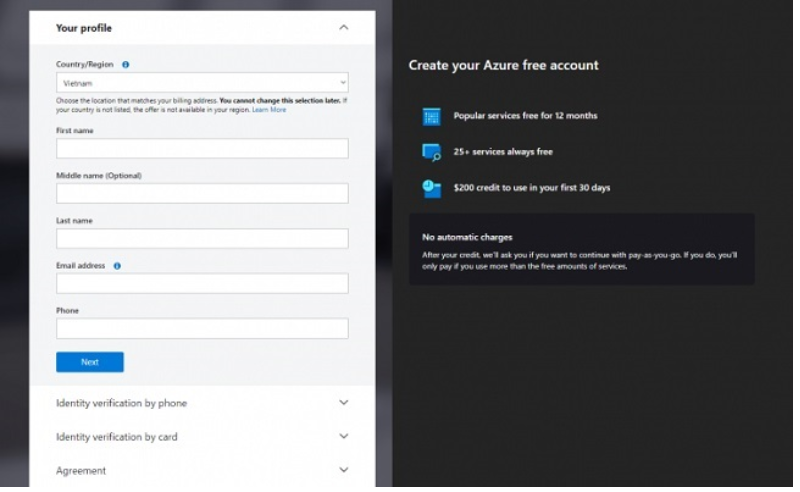Screen dimensions: 800x492
Task: Expand Identity verification by phone chevron
Action: [343, 404]
